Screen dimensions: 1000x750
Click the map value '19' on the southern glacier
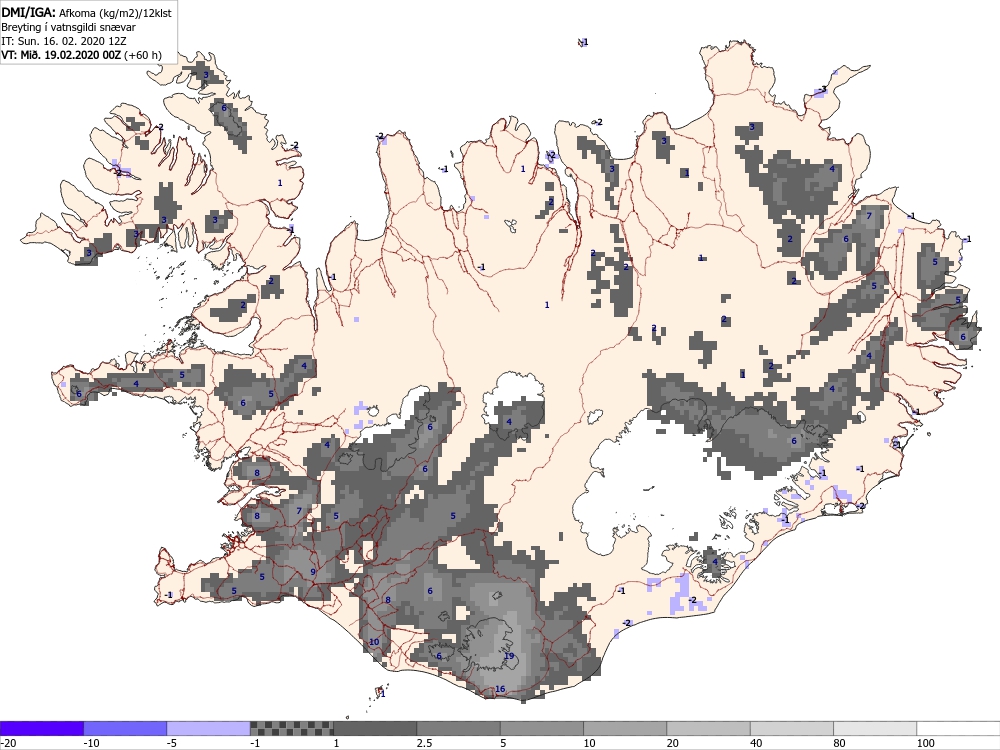click(x=509, y=656)
